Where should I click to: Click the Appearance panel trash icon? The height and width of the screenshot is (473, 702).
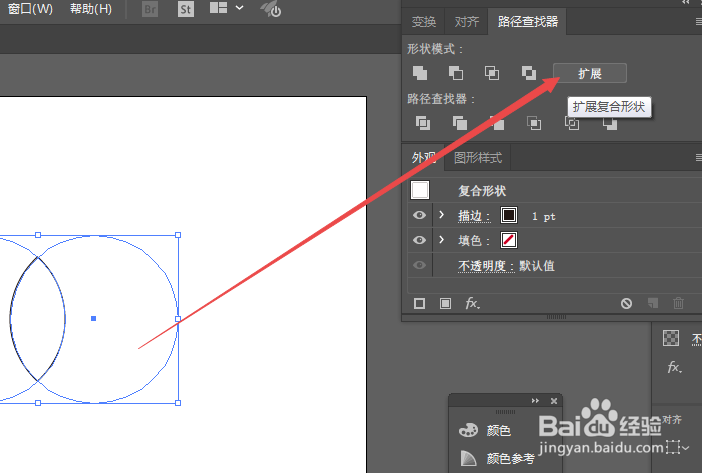(x=678, y=303)
